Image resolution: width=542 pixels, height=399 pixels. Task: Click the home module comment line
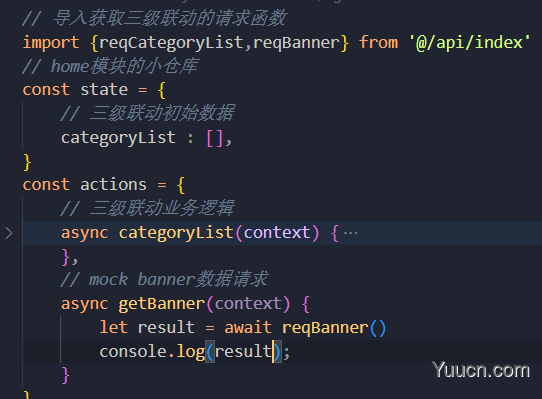click(x=110, y=66)
